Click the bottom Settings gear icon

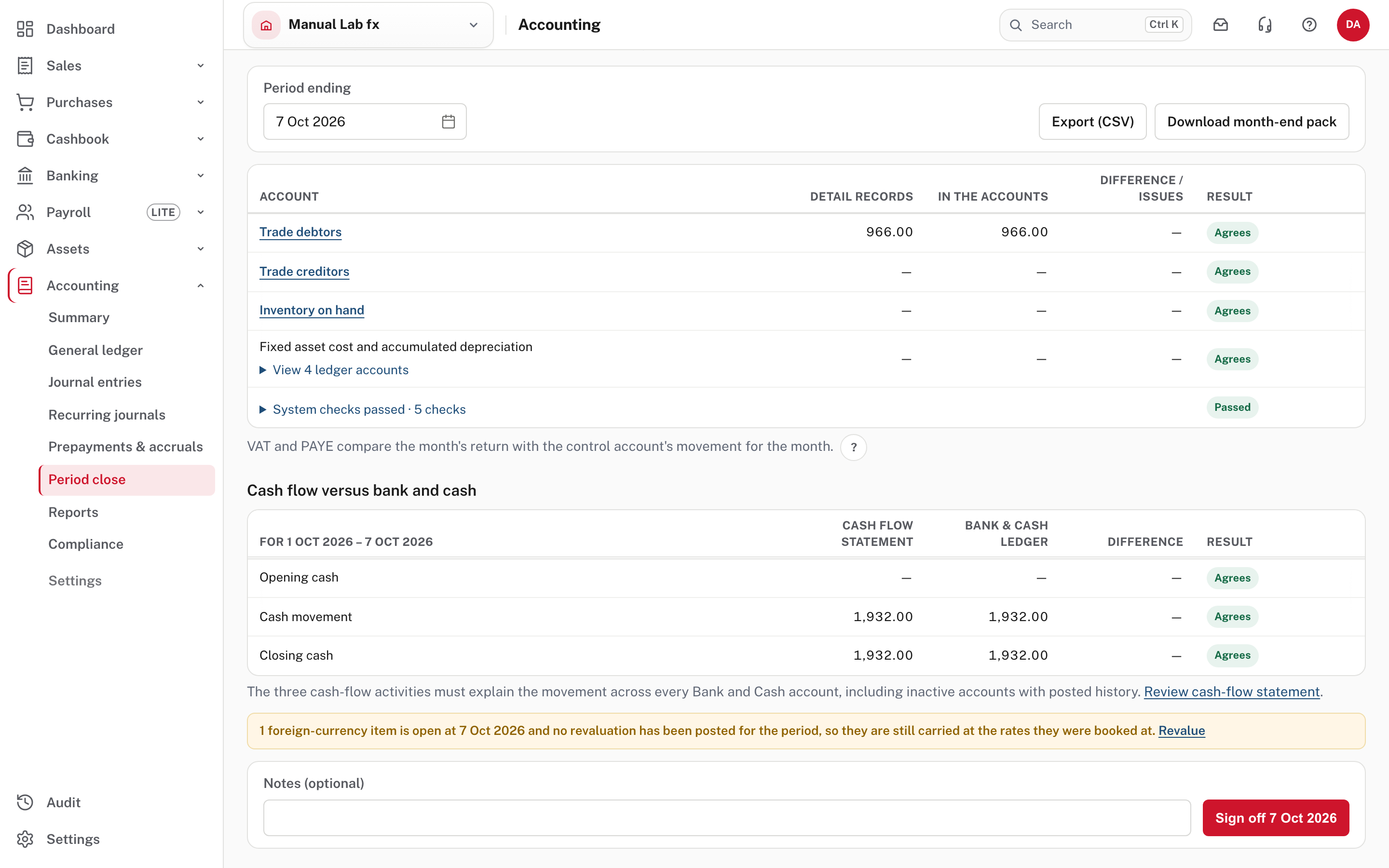pyautogui.click(x=25, y=839)
